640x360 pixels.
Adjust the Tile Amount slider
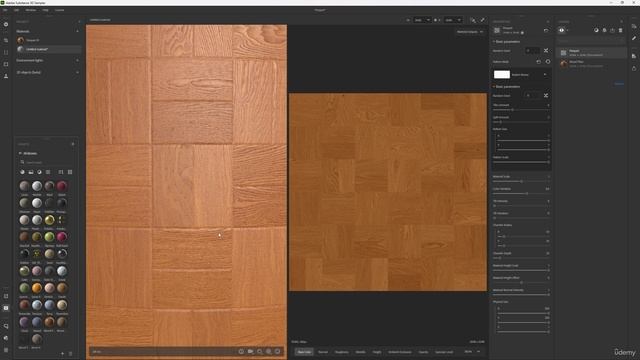point(521,110)
